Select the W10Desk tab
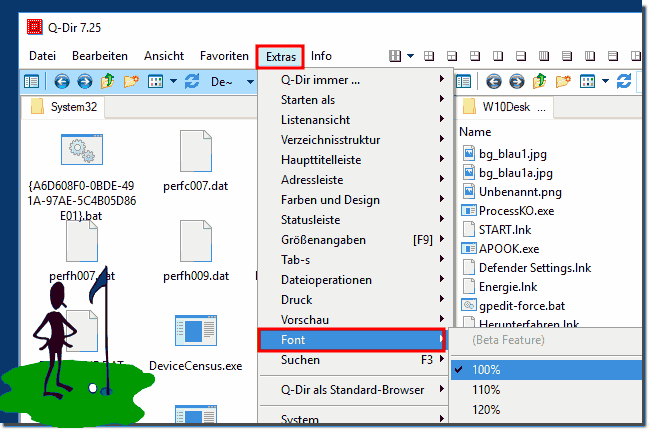Screen dimensions: 649x430 [505, 107]
